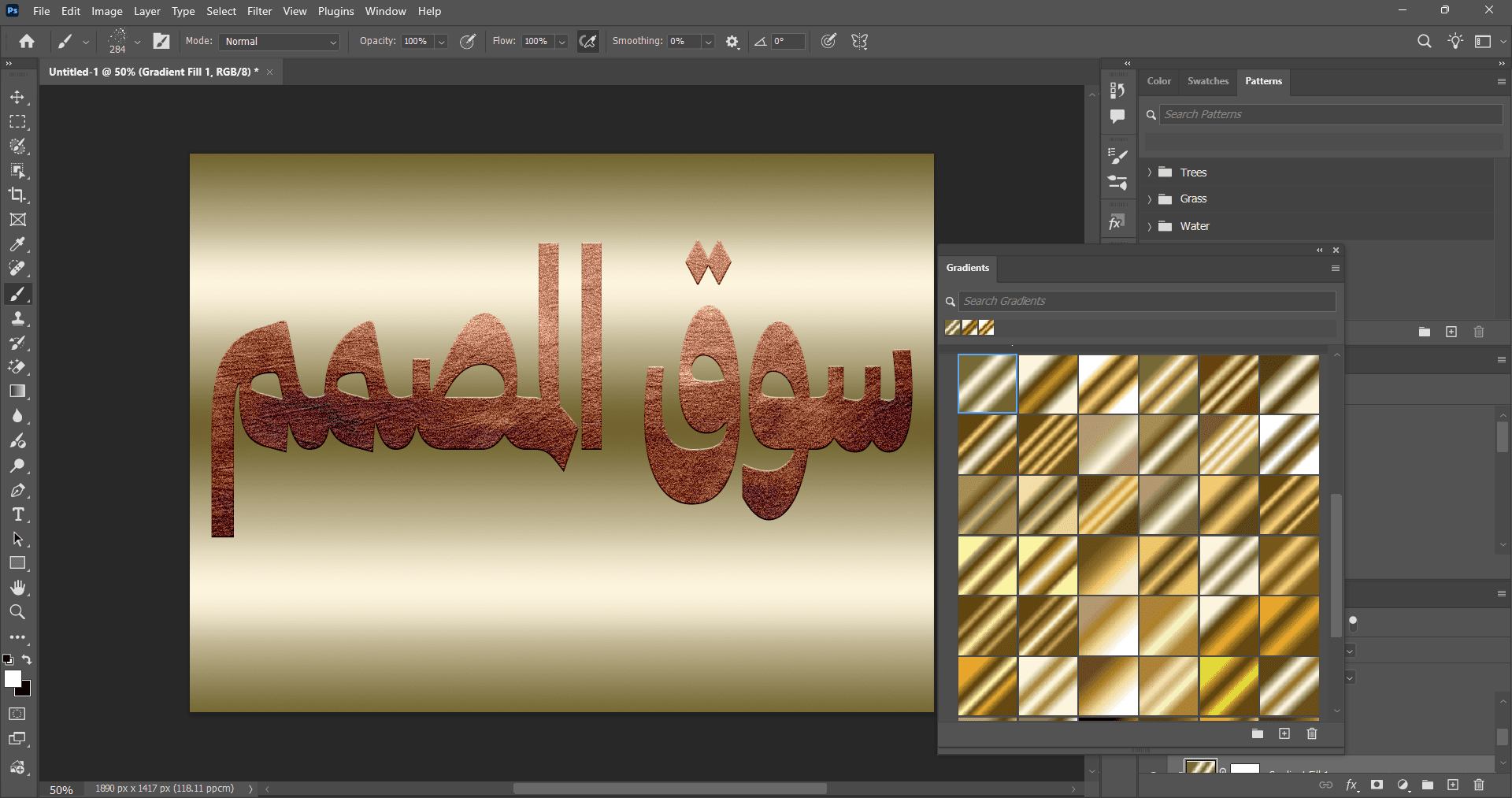
Task: Go to the Home screen
Action: [27, 41]
